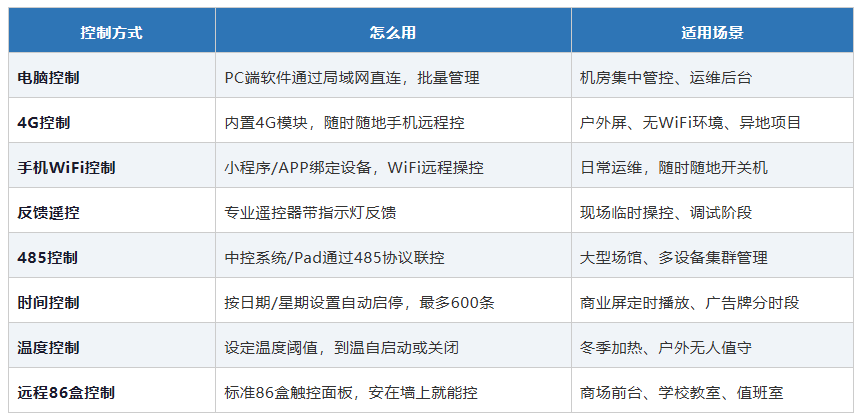Select the 485控制 row label
Viewport: 860px width, 419px height.
[47, 258]
